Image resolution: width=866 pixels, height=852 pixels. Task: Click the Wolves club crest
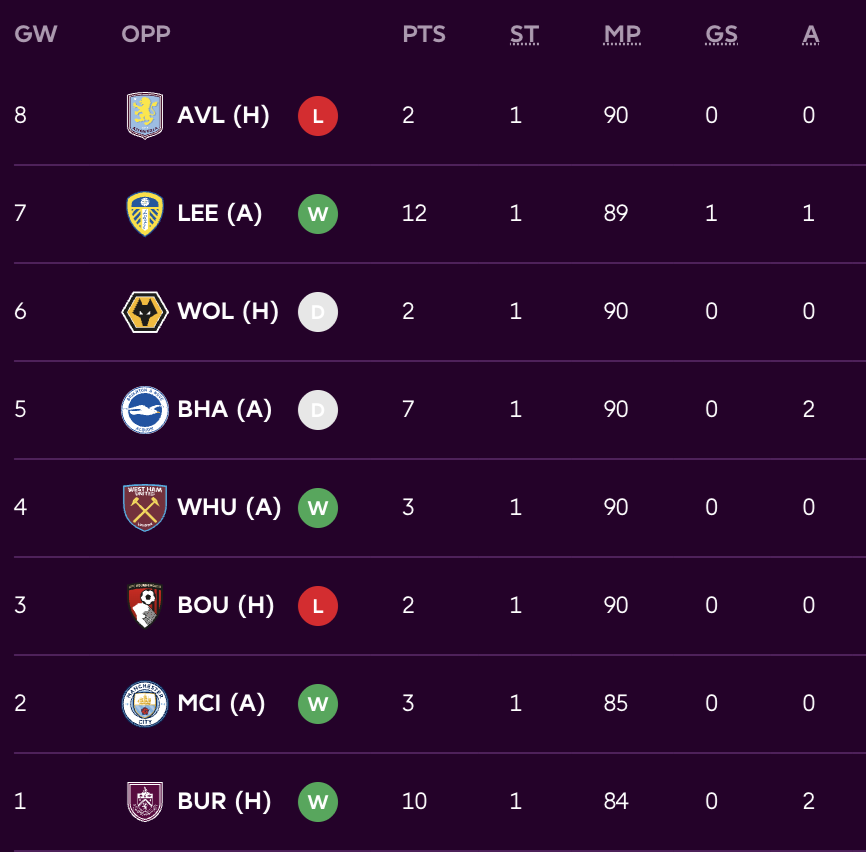click(145, 312)
